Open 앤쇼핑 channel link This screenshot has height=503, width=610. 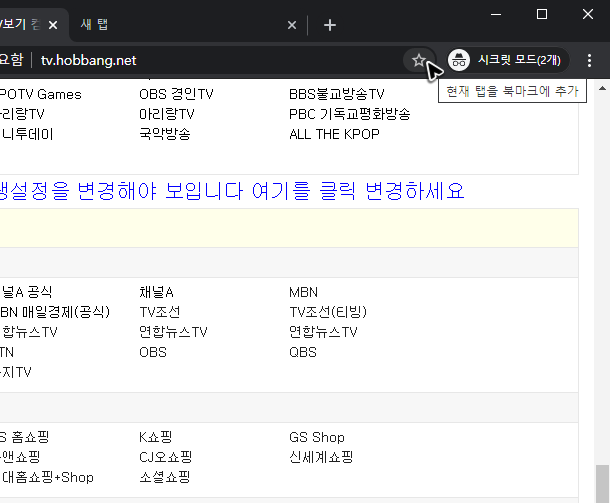20,457
